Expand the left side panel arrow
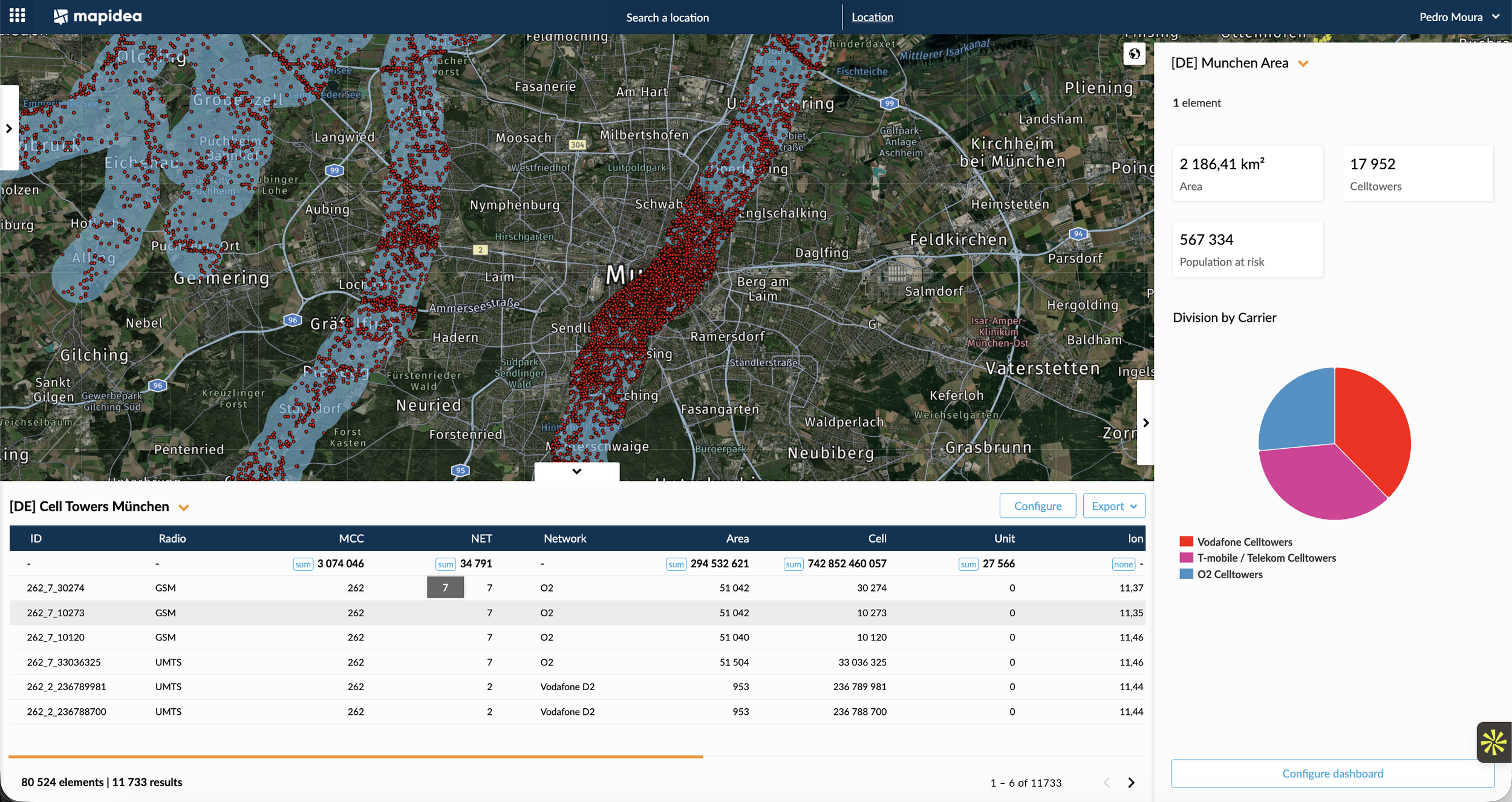Viewport: 1512px width, 802px height. pyautogui.click(x=8, y=128)
